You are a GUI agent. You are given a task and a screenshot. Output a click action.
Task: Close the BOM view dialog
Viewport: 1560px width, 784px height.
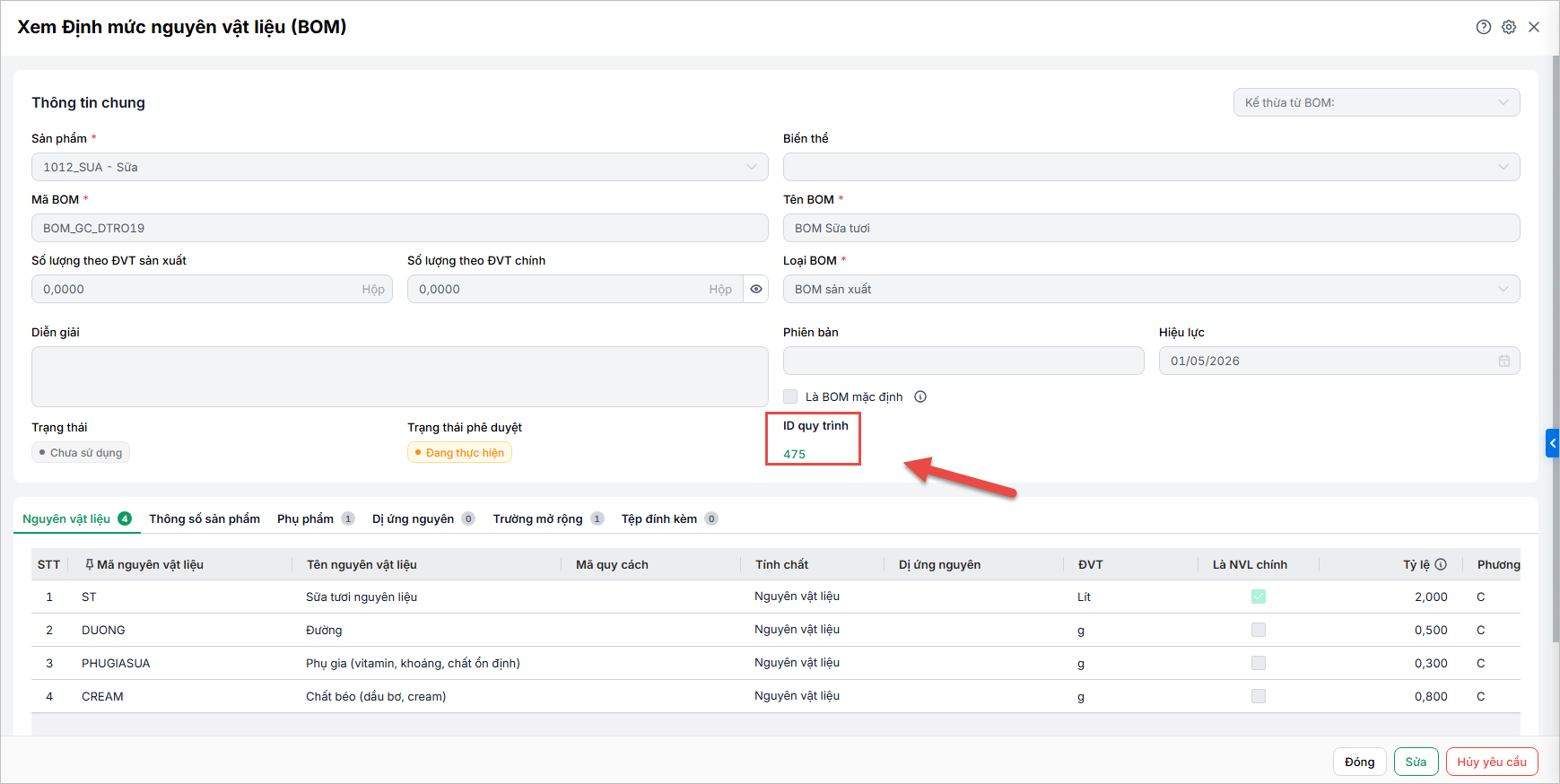[x=1534, y=27]
